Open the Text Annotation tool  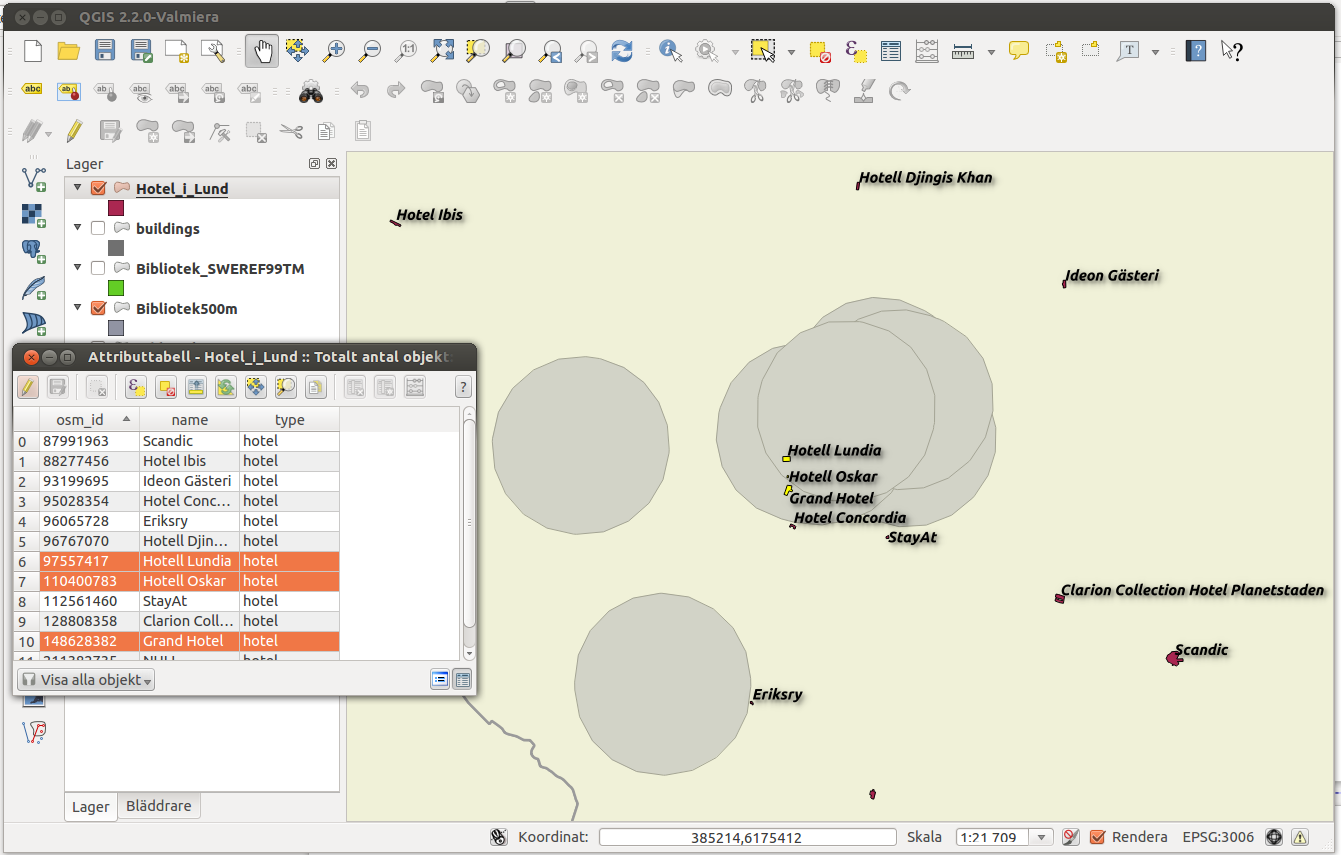pyautogui.click(x=1129, y=51)
